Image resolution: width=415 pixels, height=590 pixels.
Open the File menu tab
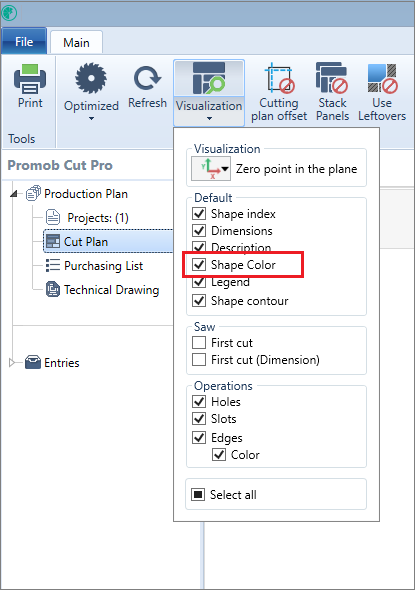(x=24, y=41)
